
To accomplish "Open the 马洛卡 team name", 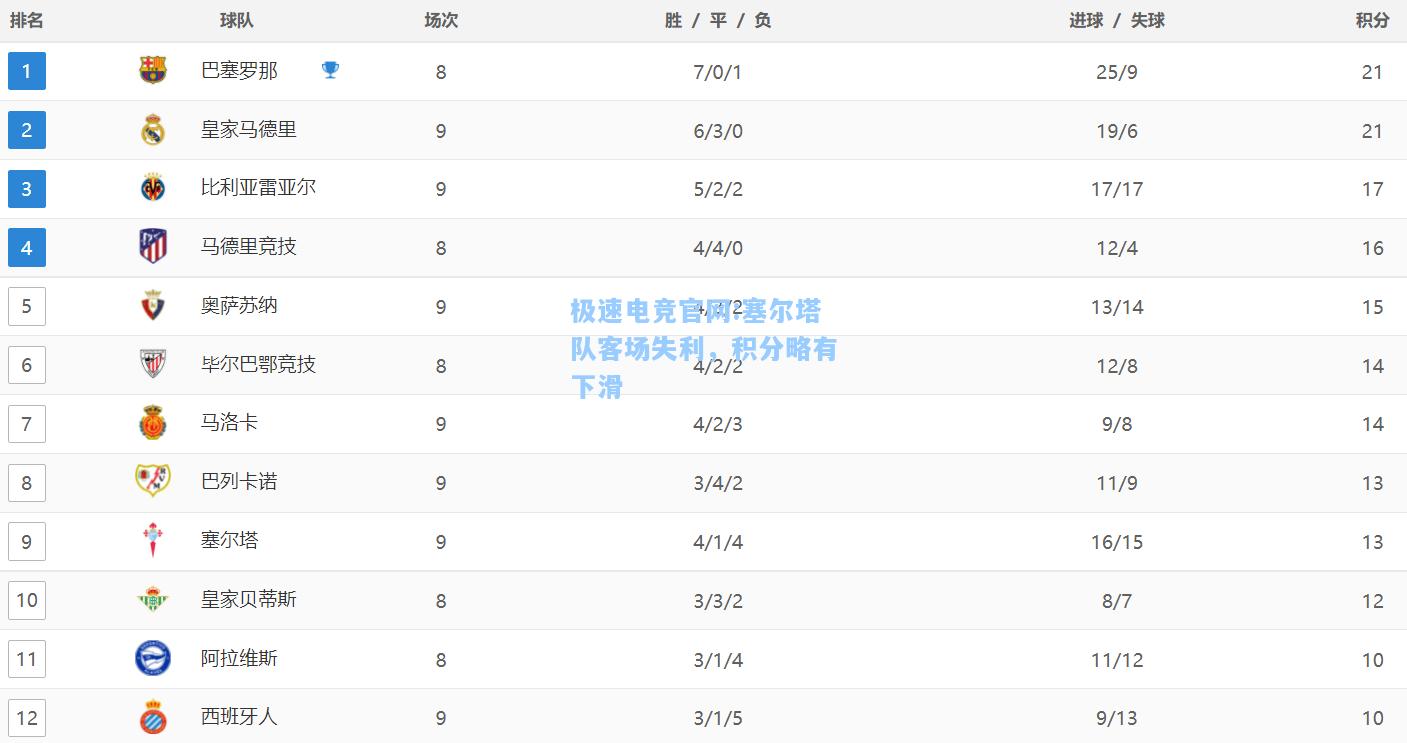I will 230,422.
